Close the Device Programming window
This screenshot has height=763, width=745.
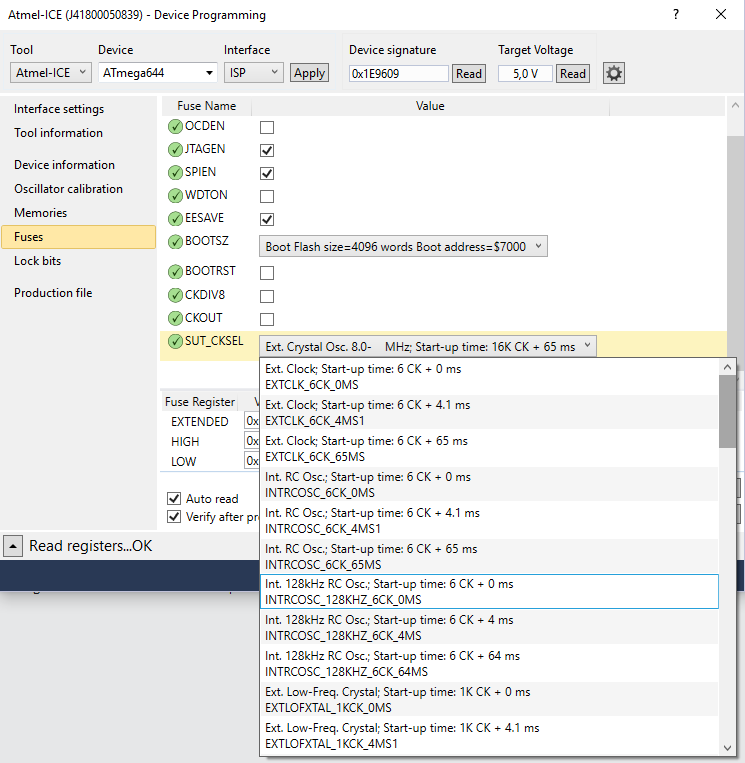[721, 14]
